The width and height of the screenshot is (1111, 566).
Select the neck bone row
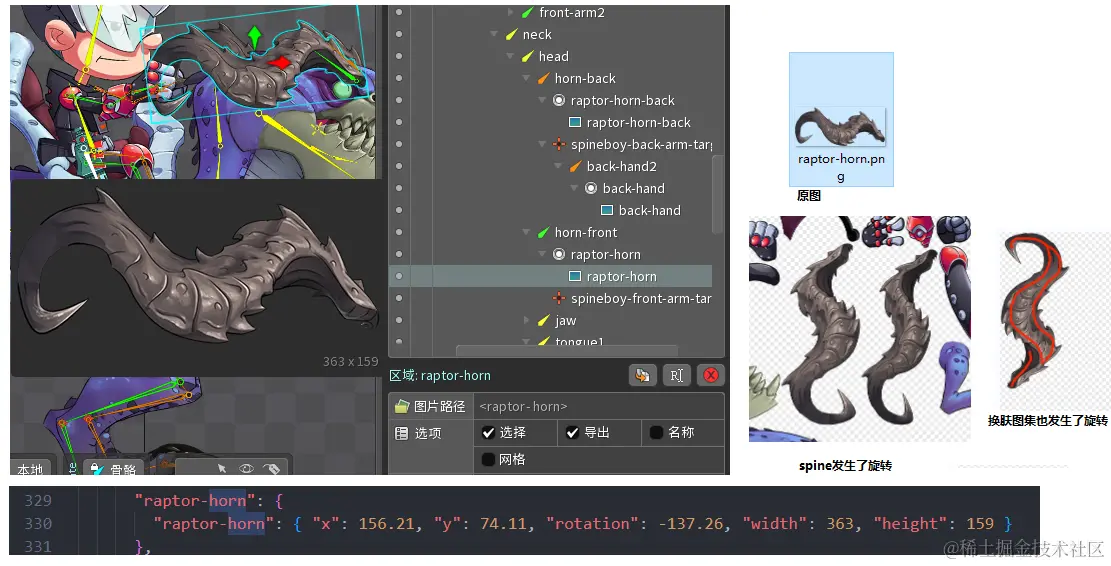(551, 35)
